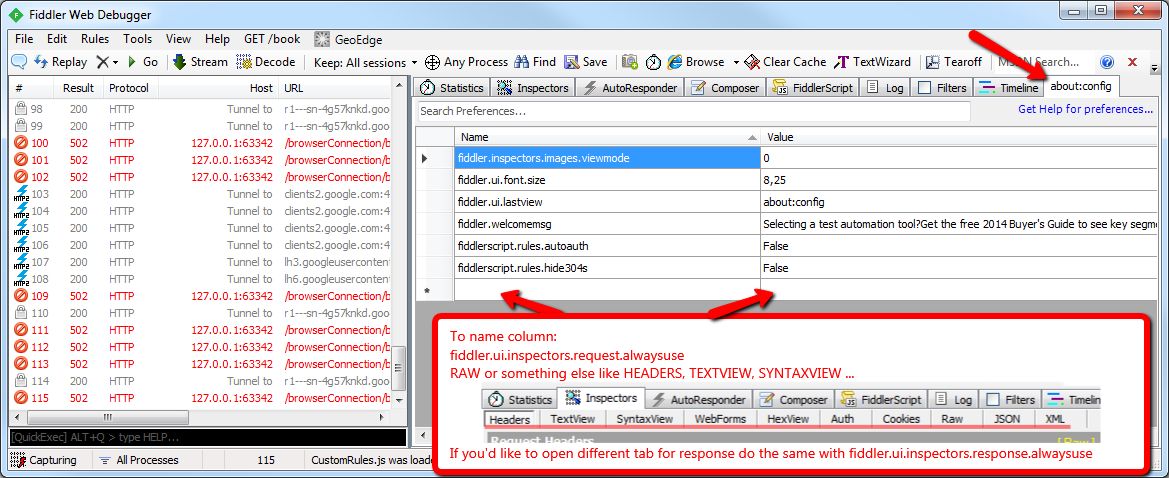The width and height of the screenshot is (1169, 478).
Task: Click the empty new-row Value cell
Action: [958, 289]
